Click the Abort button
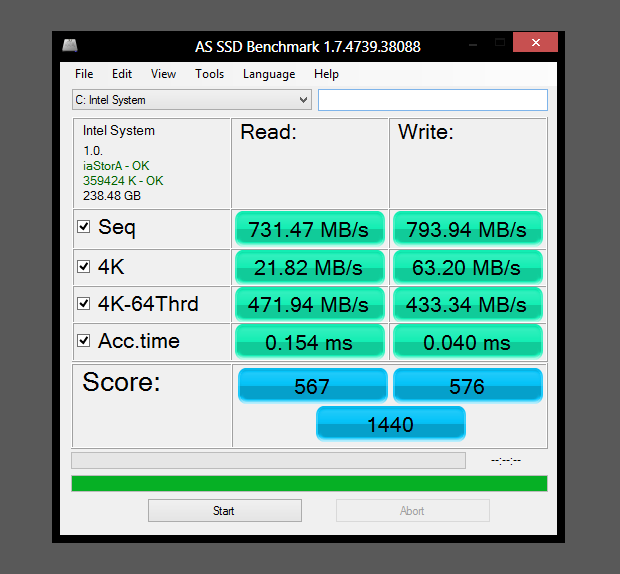The image size is (620, 574). point(413,511)
